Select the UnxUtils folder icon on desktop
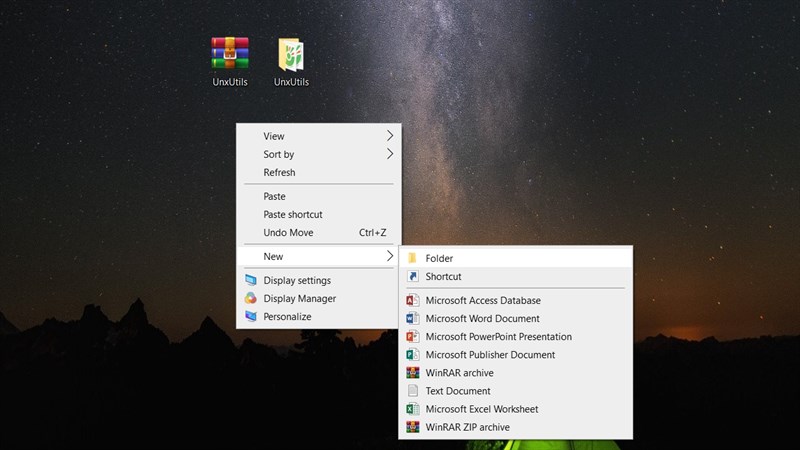Image resolution: width=800 pixels, height=450 pixels. pyautogui.click(x=291, y=55)
